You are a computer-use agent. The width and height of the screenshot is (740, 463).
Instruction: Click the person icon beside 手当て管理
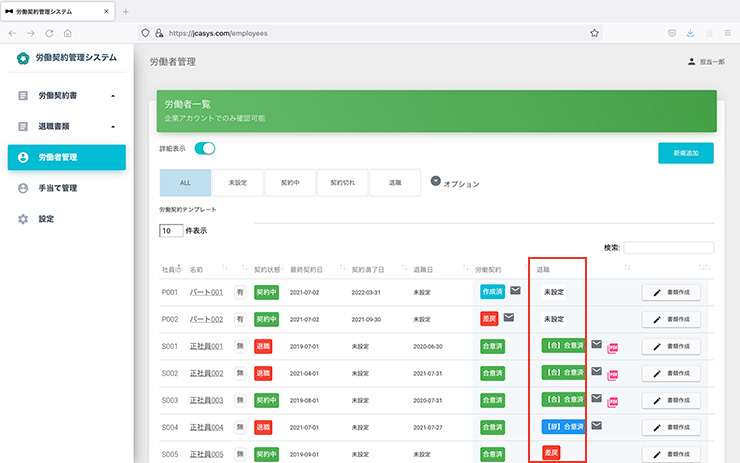click(x=23, y=188)
